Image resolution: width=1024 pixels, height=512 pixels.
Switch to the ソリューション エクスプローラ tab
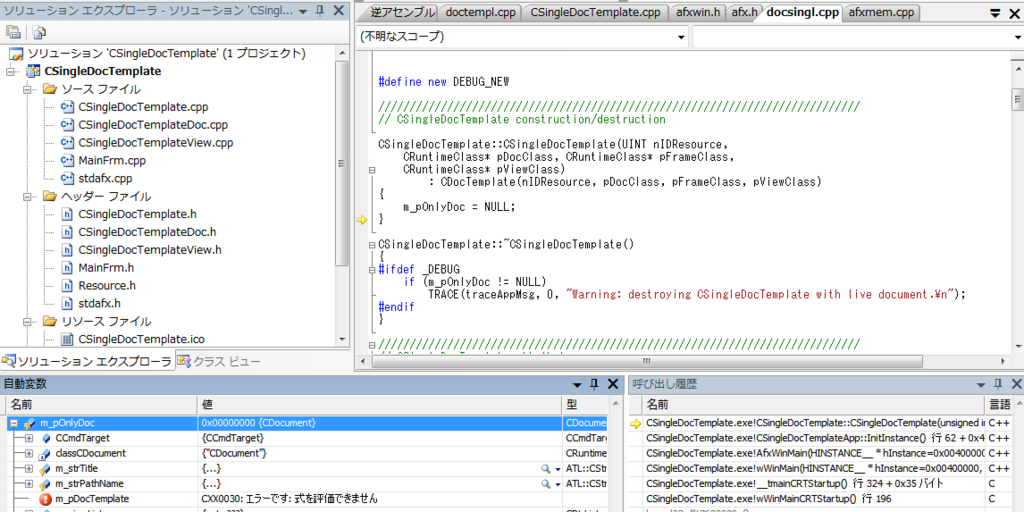click(87, 361)
